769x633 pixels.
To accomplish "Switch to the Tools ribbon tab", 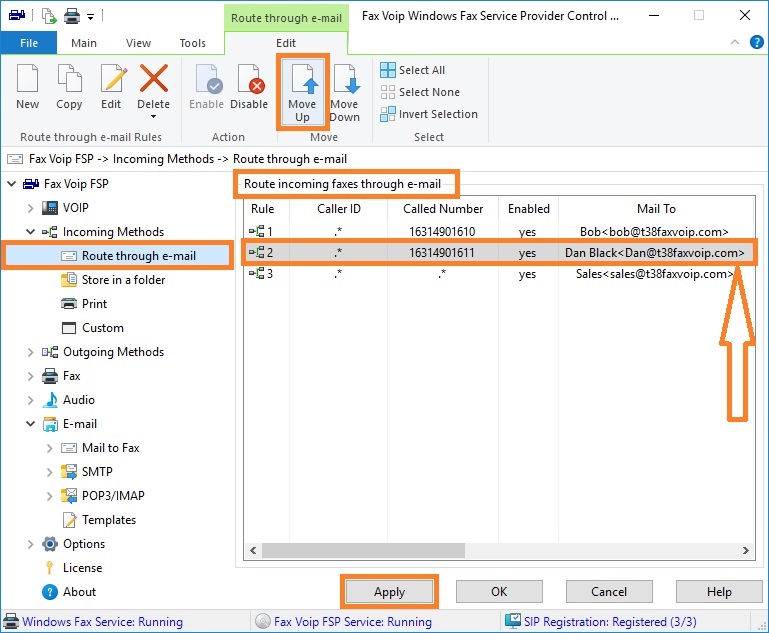I will [x=193, y=43].
